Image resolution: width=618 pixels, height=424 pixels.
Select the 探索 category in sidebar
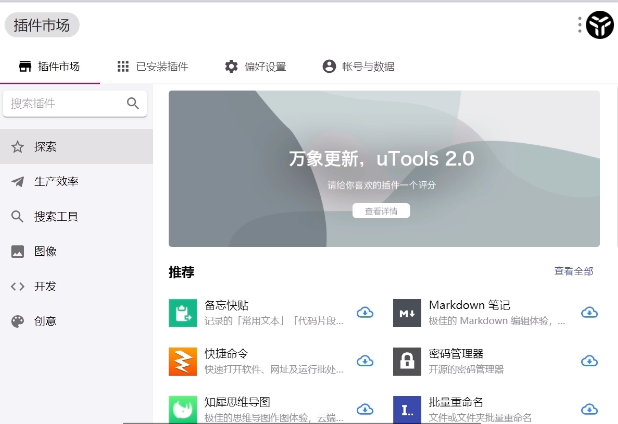(x=76, y=147)
